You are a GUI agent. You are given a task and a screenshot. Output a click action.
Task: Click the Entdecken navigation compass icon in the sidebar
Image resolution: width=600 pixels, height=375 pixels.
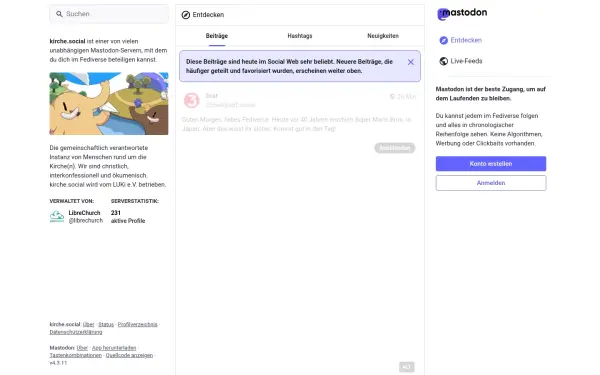(443, 40)
